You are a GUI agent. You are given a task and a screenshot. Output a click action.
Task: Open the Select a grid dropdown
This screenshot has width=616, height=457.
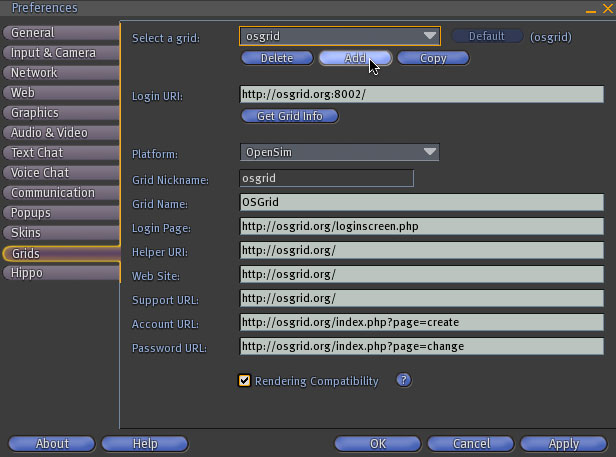click(x=340, y=36)
